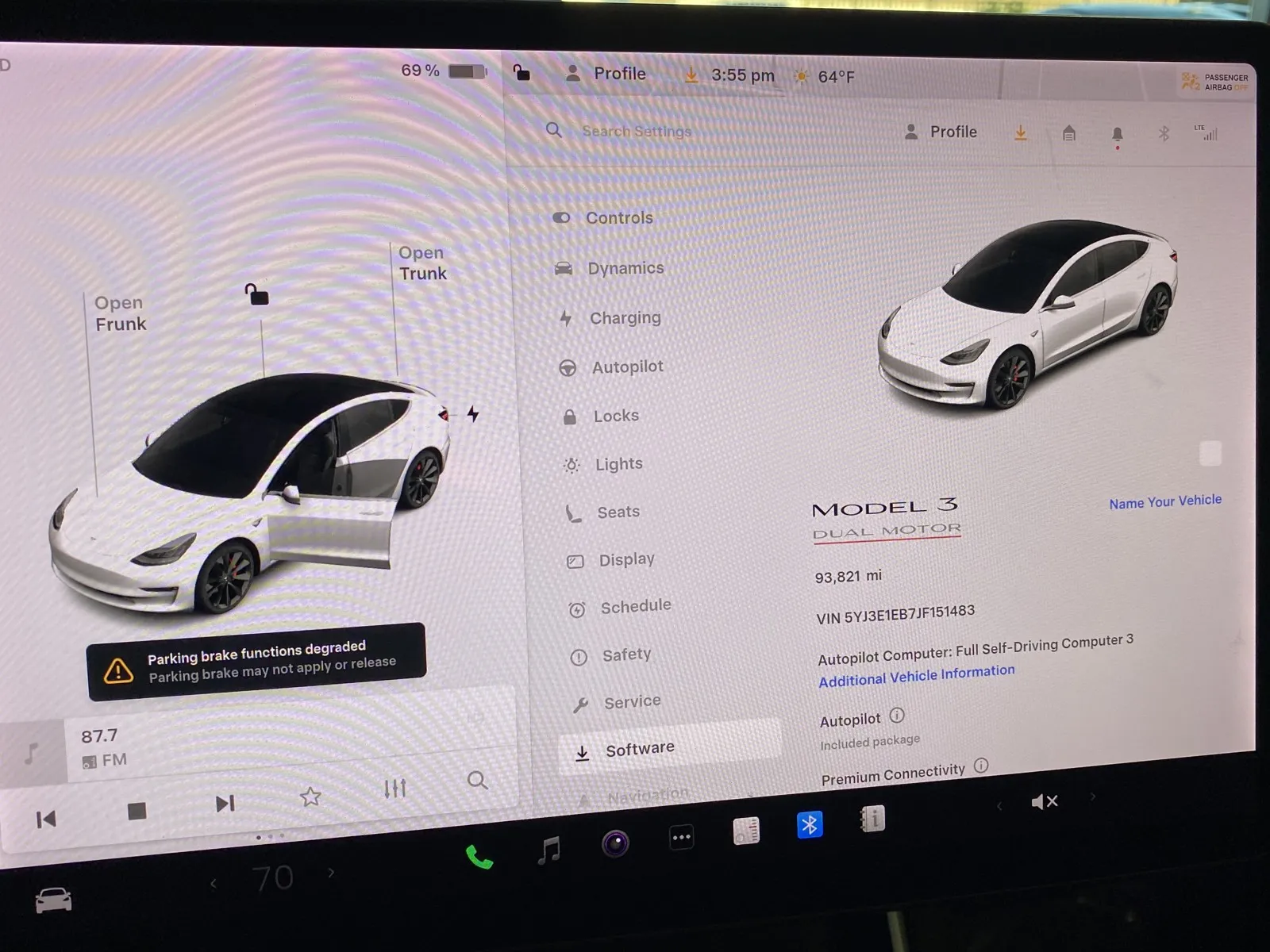Viewport: 1270px width, 952px height.
Task: Open the more apps ellipsis menu
Action: (x=681, y=837)
